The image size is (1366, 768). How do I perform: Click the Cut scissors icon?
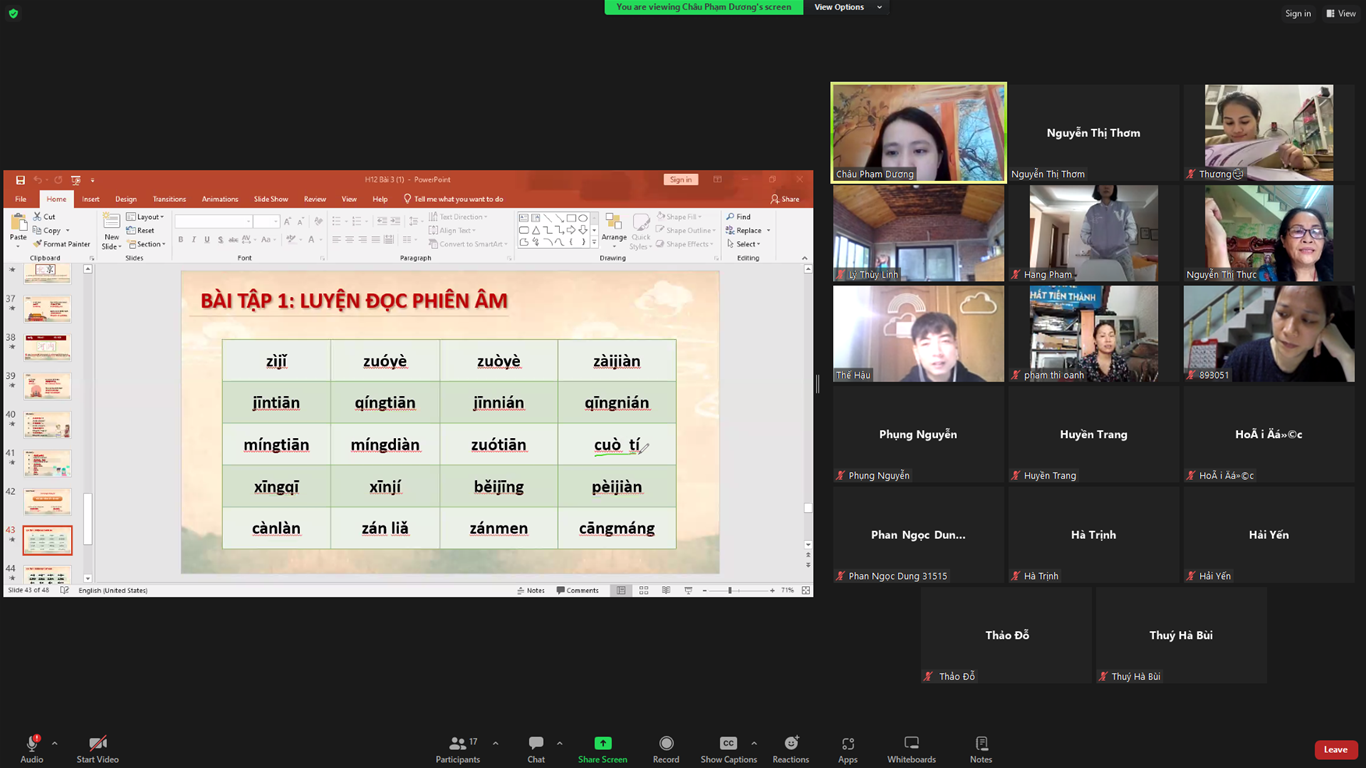pyautogui.click(x=37, y=217)
